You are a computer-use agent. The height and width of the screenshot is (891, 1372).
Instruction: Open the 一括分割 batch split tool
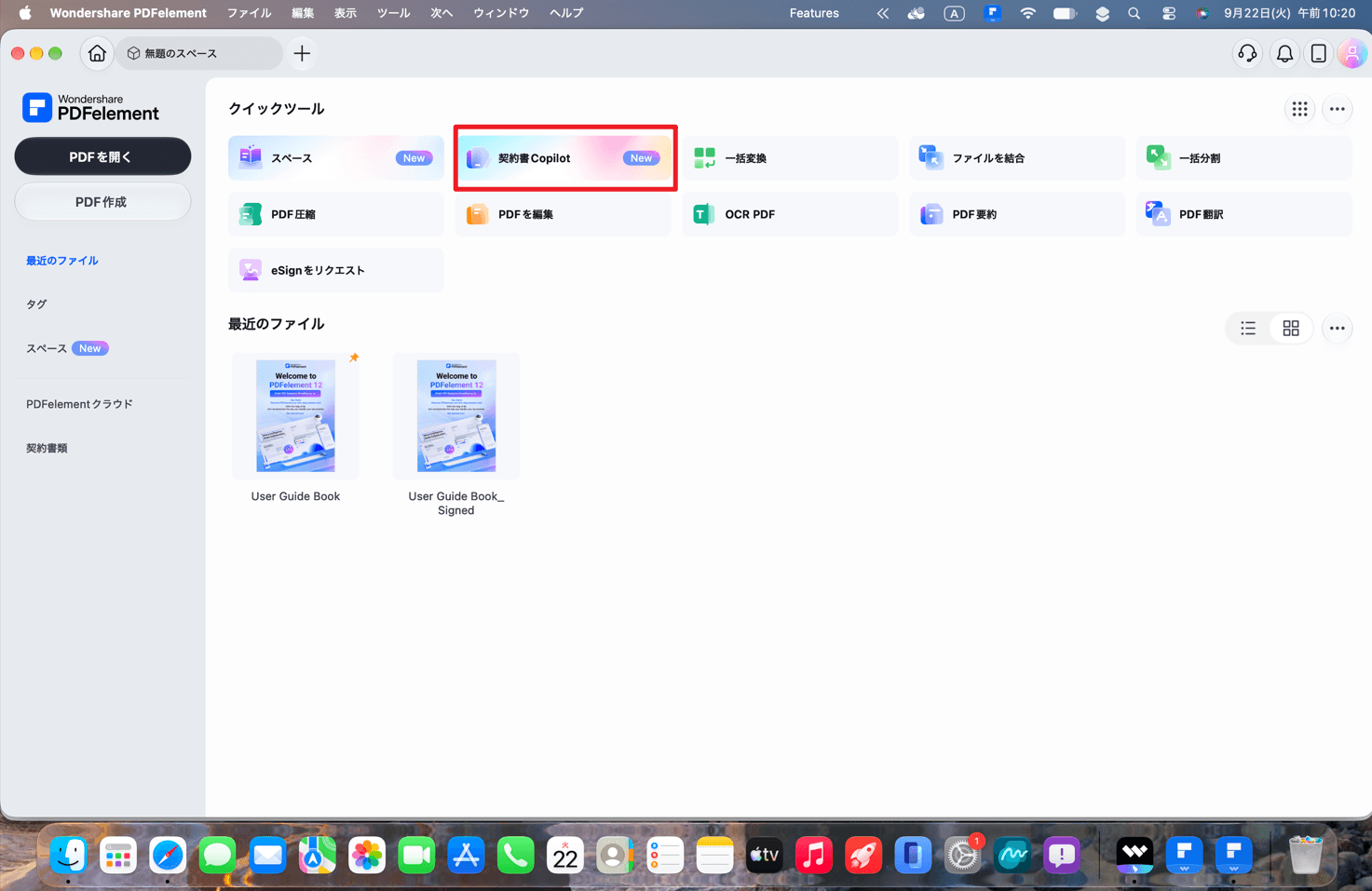coord(1244,158)
